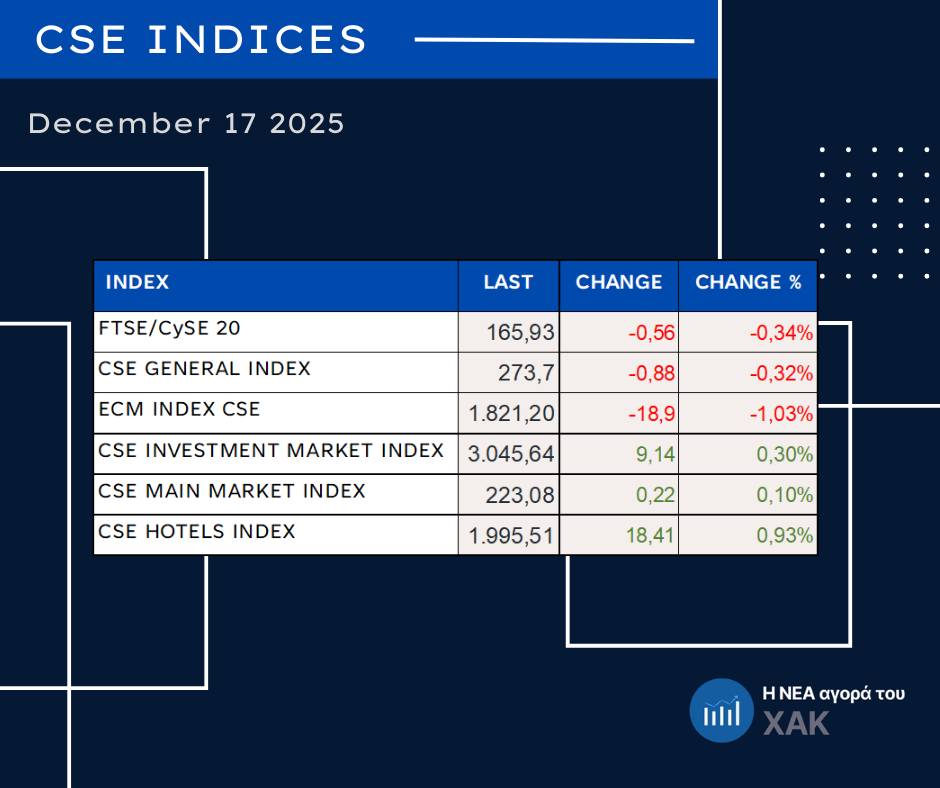The height and width of the screenshot is (788, 940).
Task: Click the XAK bar chart logo icon
Action: 721,711
